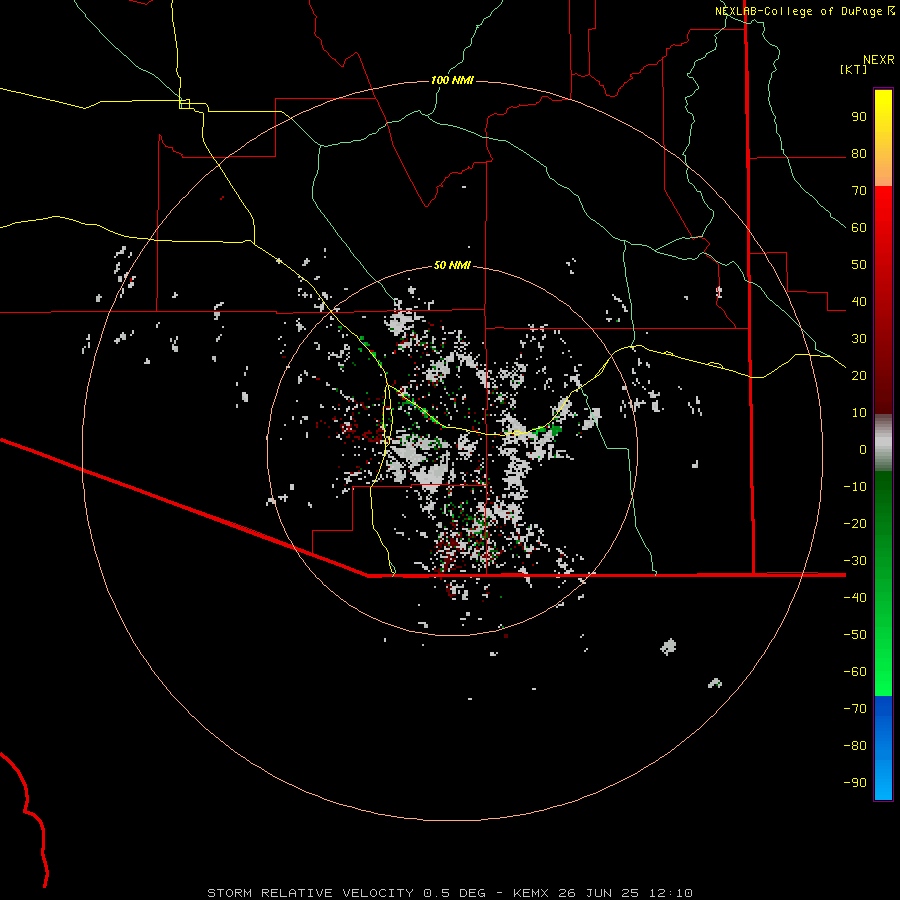
Task: Click the Storm Relative Velocity caption at bottom
Action: [450, 893]
